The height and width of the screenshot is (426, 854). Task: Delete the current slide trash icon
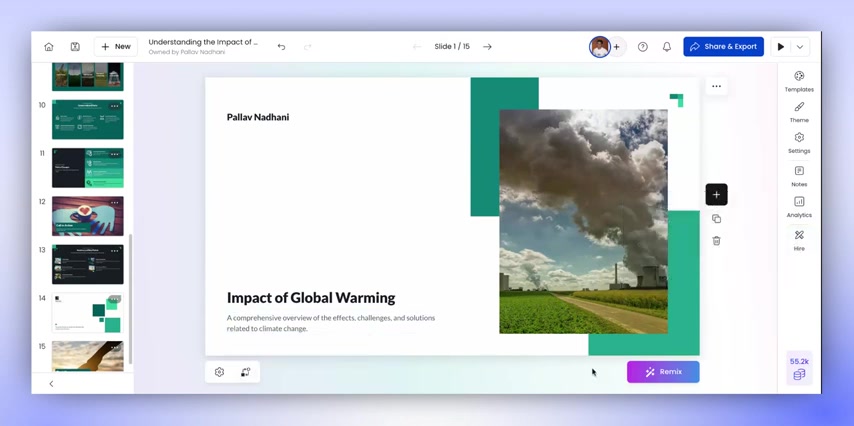(x=716, y=240)
